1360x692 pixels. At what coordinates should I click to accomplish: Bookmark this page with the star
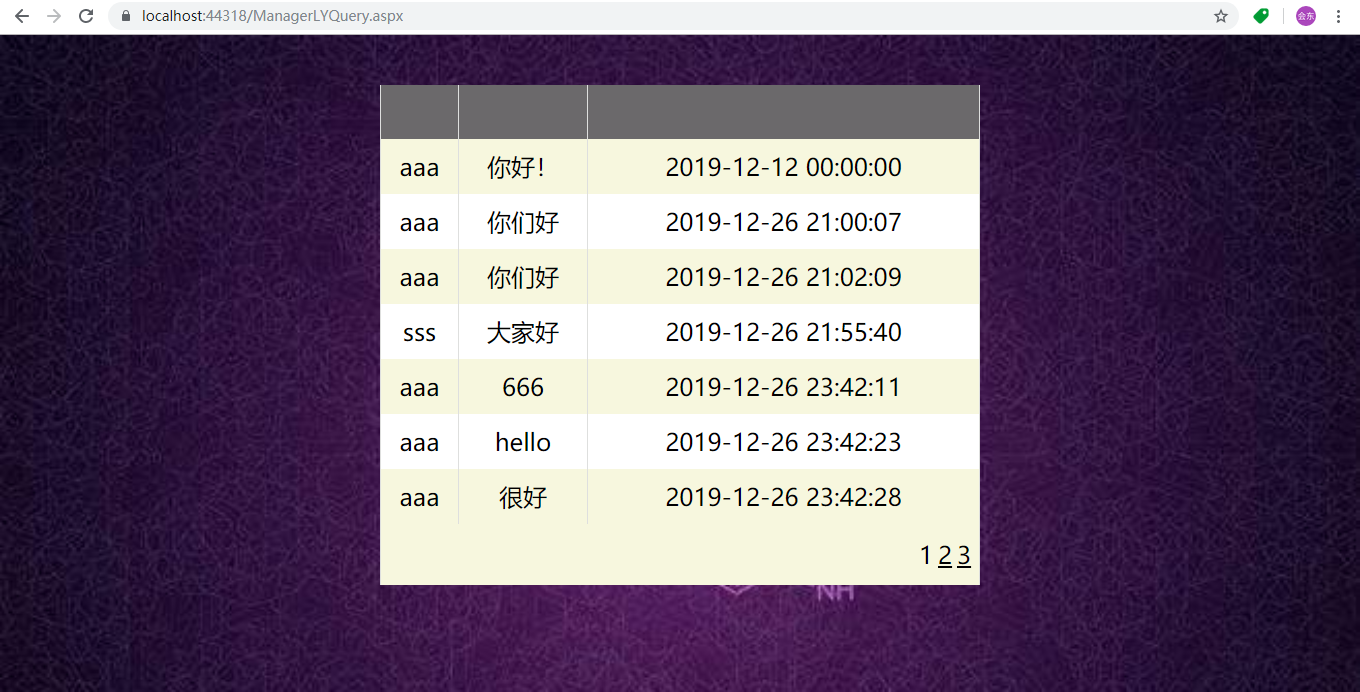(x=1220, y=16)
